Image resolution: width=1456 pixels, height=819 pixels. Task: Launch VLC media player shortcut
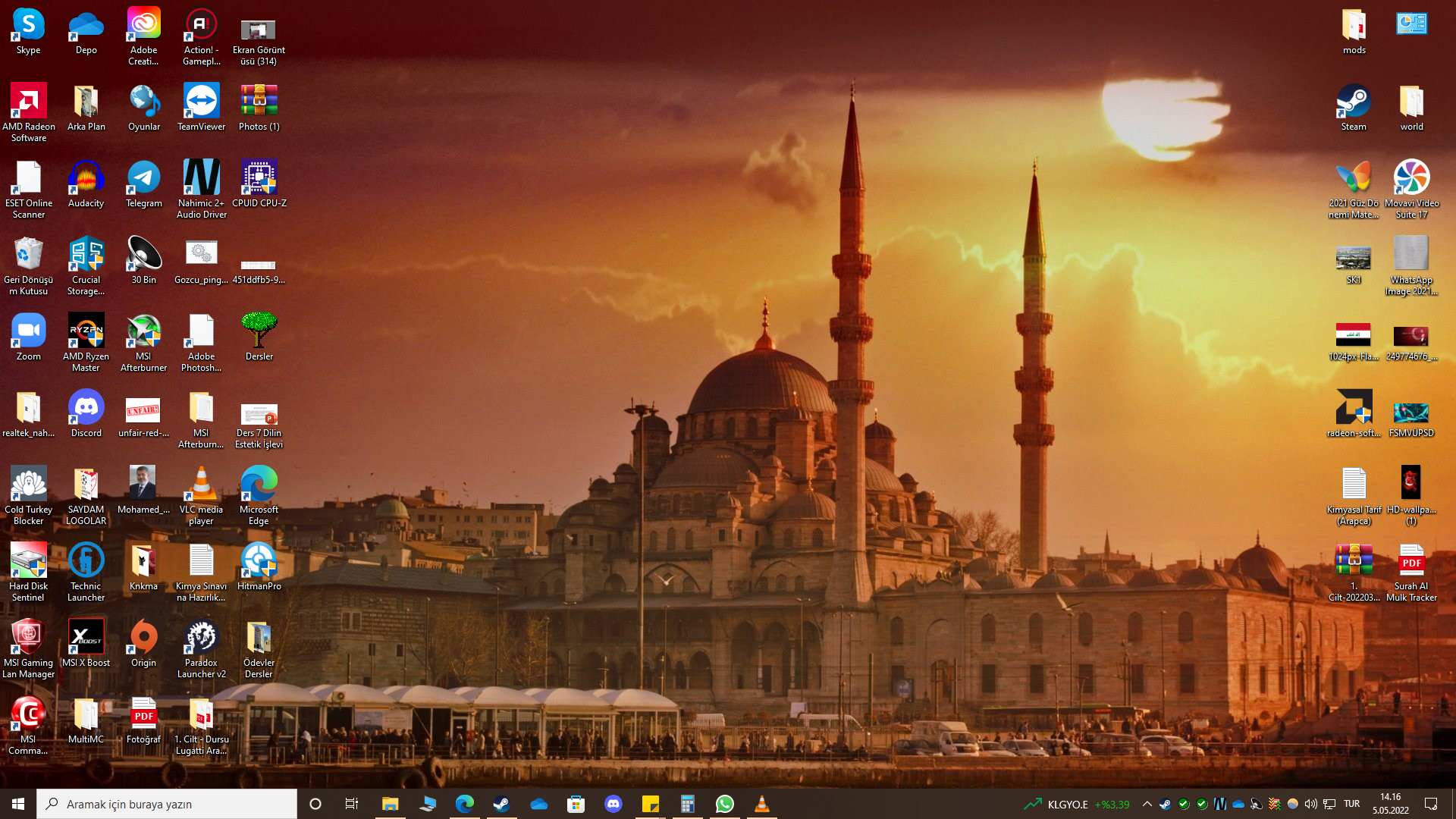tap(201, 496)
